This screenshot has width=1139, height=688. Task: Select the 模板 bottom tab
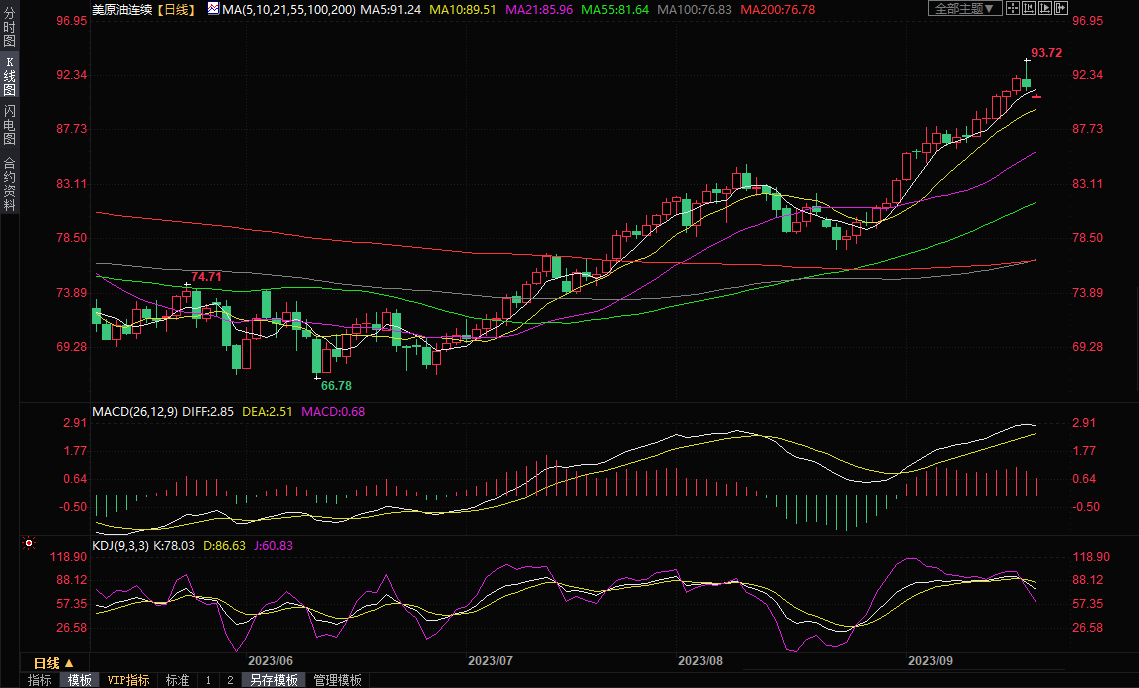click(x=79, y=680)
